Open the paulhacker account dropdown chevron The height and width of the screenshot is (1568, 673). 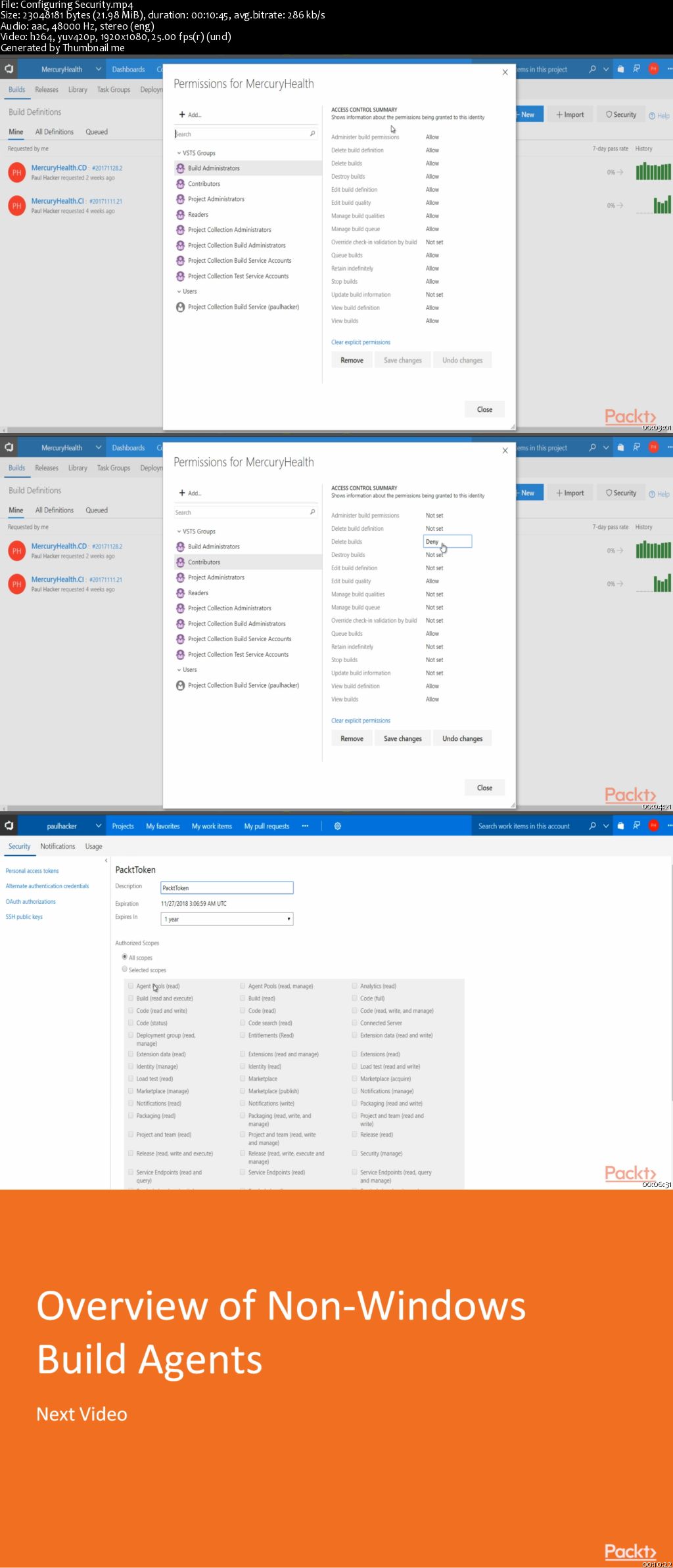coord(99,826)
